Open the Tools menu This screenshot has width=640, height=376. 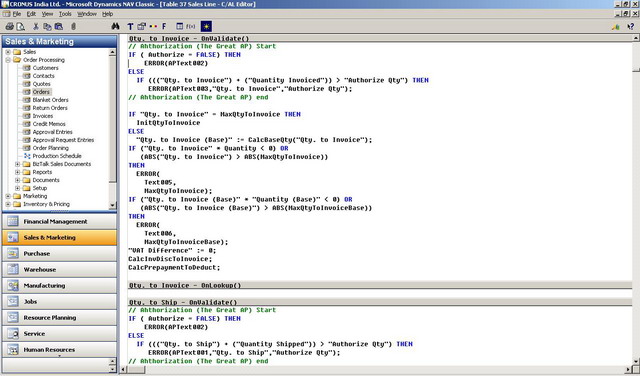point(65,14)
